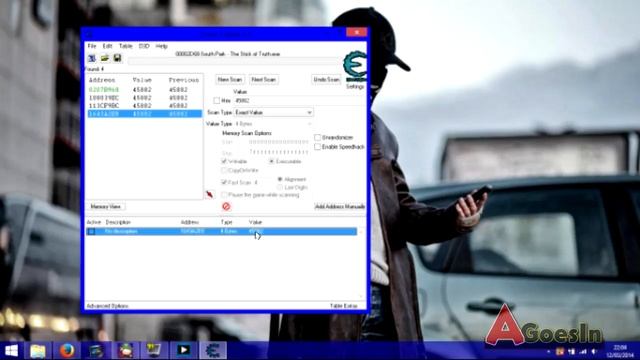Toggle the Writable checkbox

224,161
